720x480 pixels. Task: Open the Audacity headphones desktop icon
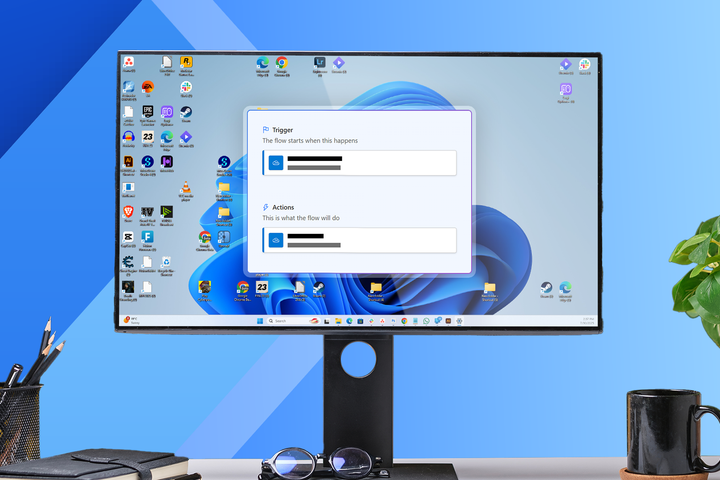pyautogui.click(x=129, y=136)
